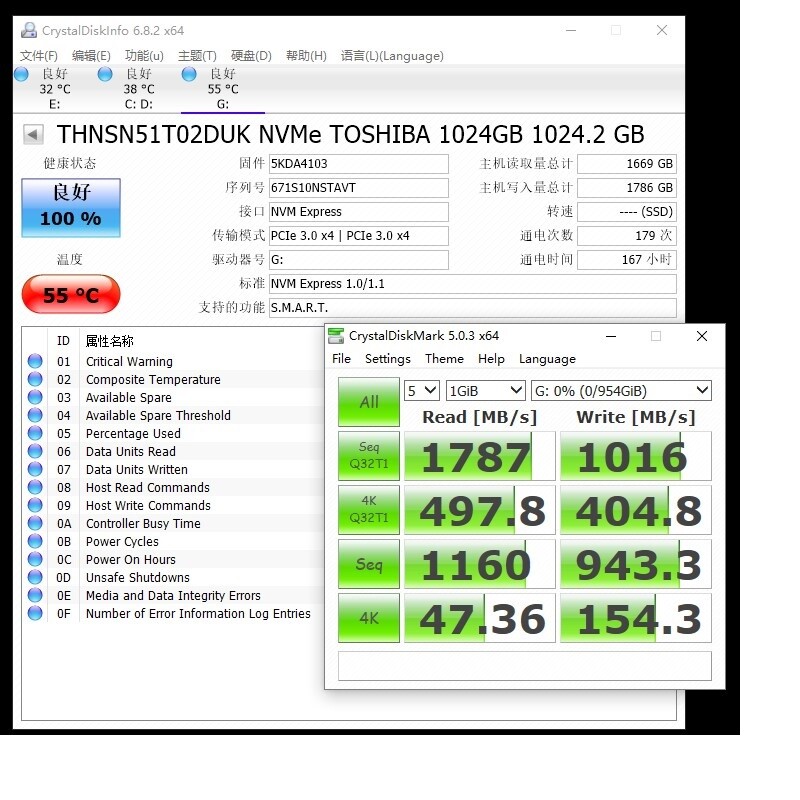Open test size dropdown showing 1GiB

point(486,391)
